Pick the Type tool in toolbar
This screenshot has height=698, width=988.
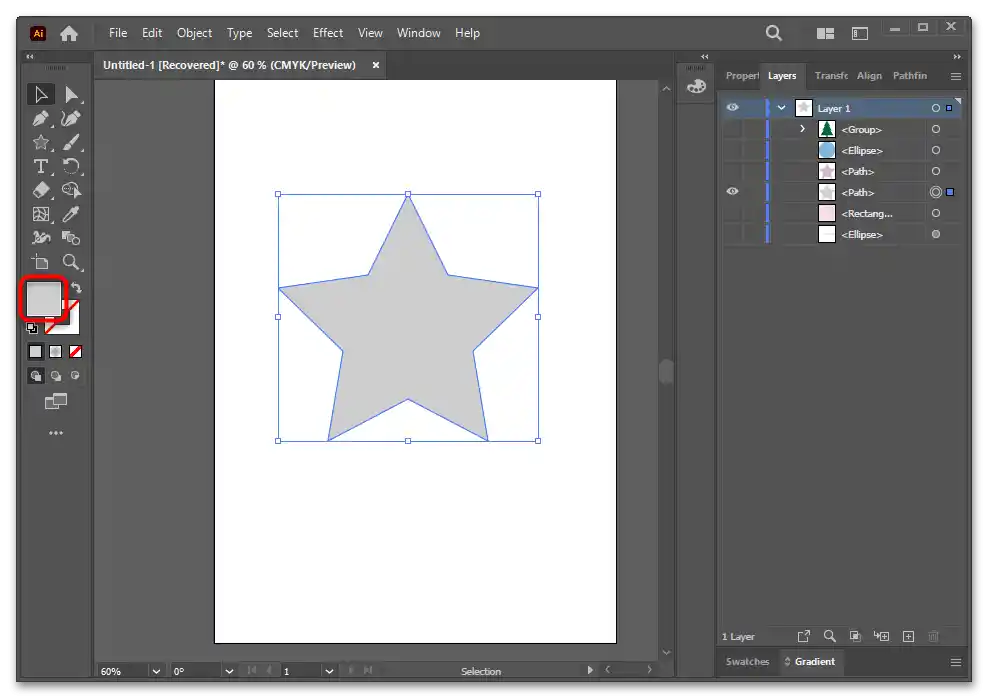(41, 166)
